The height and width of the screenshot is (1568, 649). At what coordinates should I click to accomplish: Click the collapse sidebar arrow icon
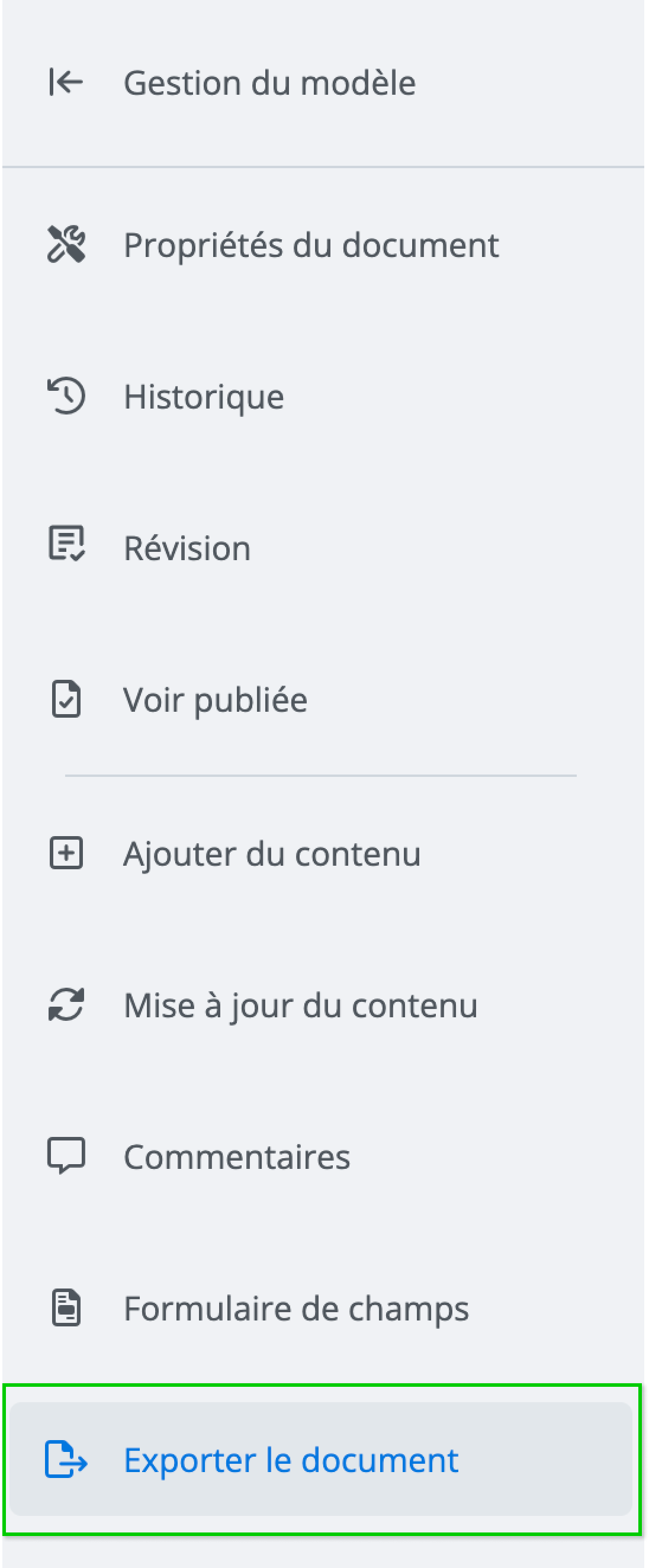(x=66, y=82)
